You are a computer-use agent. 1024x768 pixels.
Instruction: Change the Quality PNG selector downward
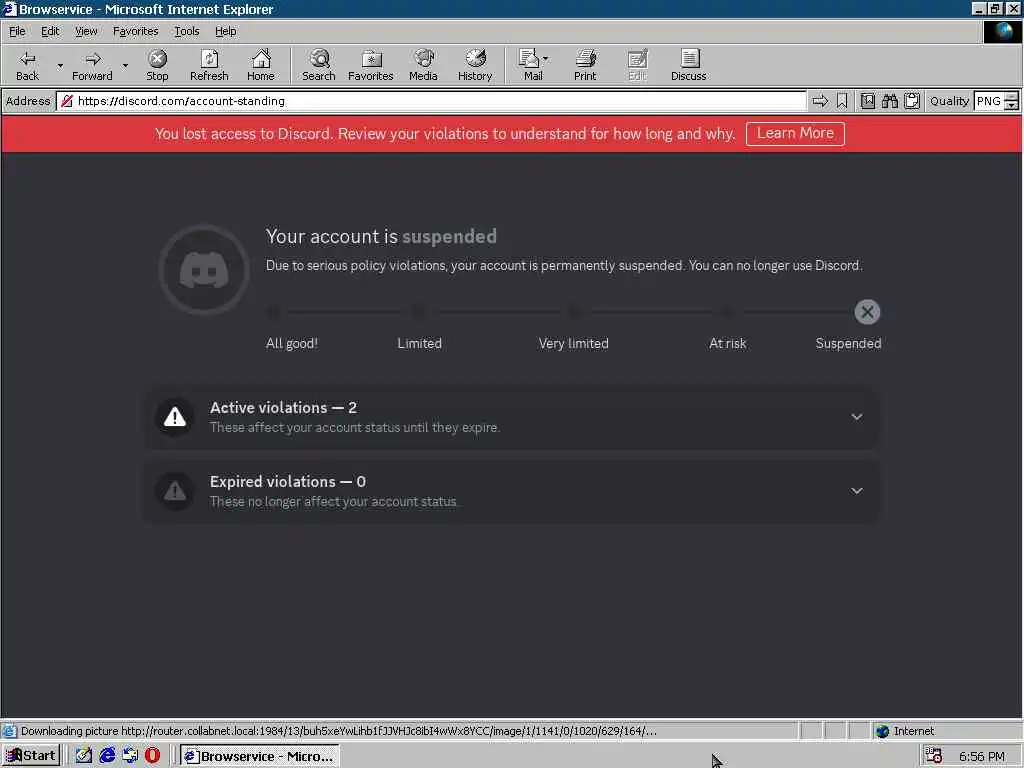click(x=1011, y=105)
